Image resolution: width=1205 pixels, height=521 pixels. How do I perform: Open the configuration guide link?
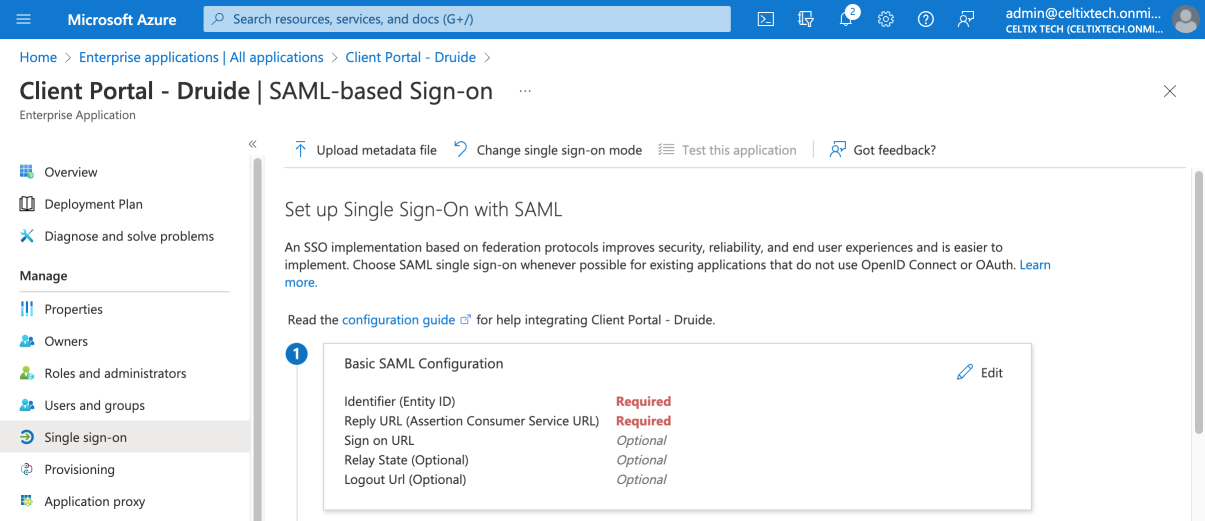[x=398, y=320]
